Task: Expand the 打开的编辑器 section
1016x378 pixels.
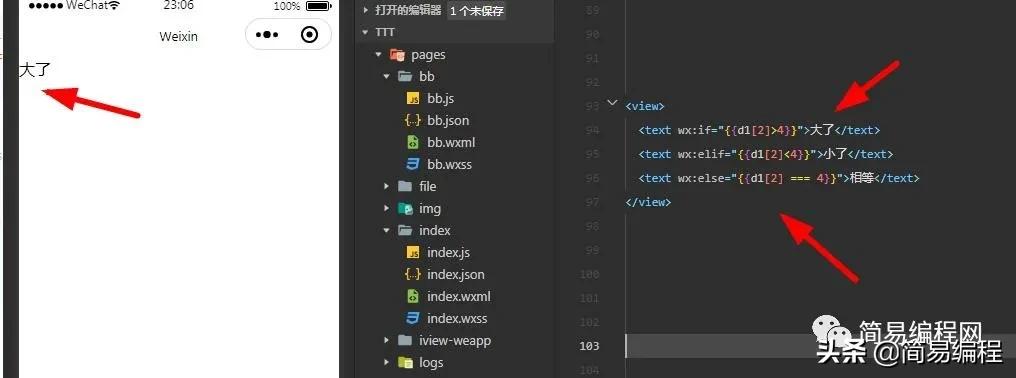Action: pyautogui.click(x=366, y=10)
